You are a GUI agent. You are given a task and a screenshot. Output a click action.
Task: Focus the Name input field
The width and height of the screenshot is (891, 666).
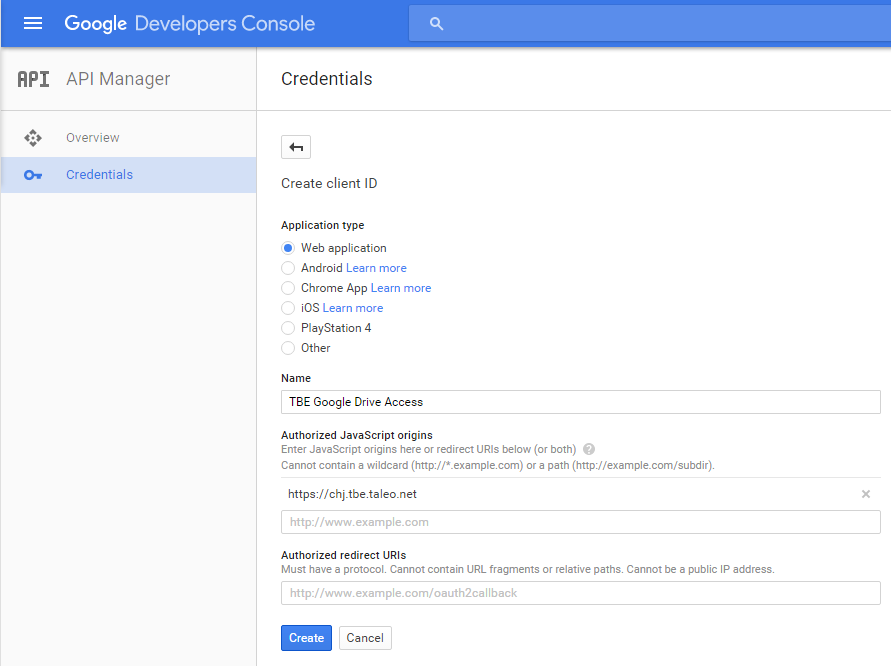click(581, 402)
